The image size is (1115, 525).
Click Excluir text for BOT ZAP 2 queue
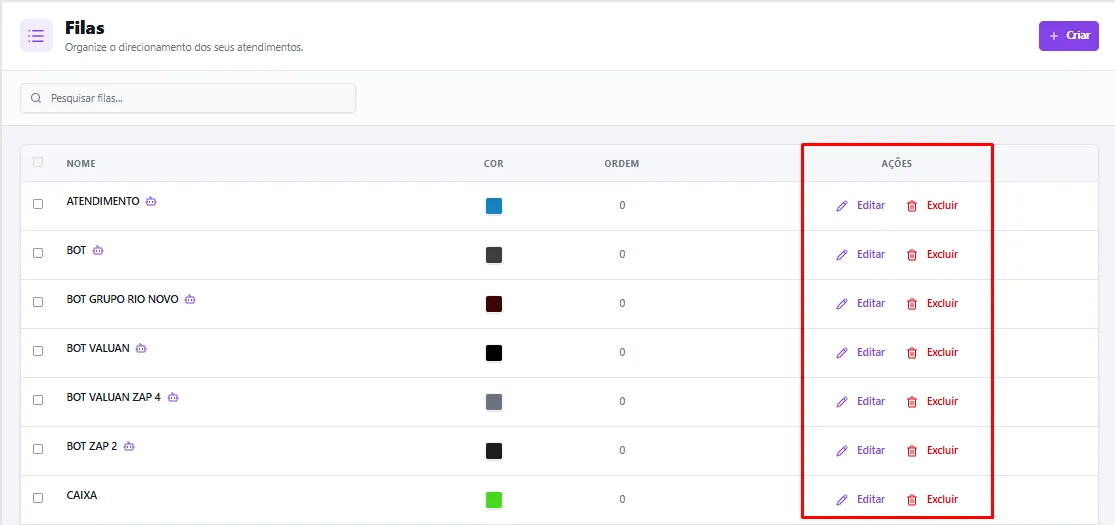pos(942,450)
